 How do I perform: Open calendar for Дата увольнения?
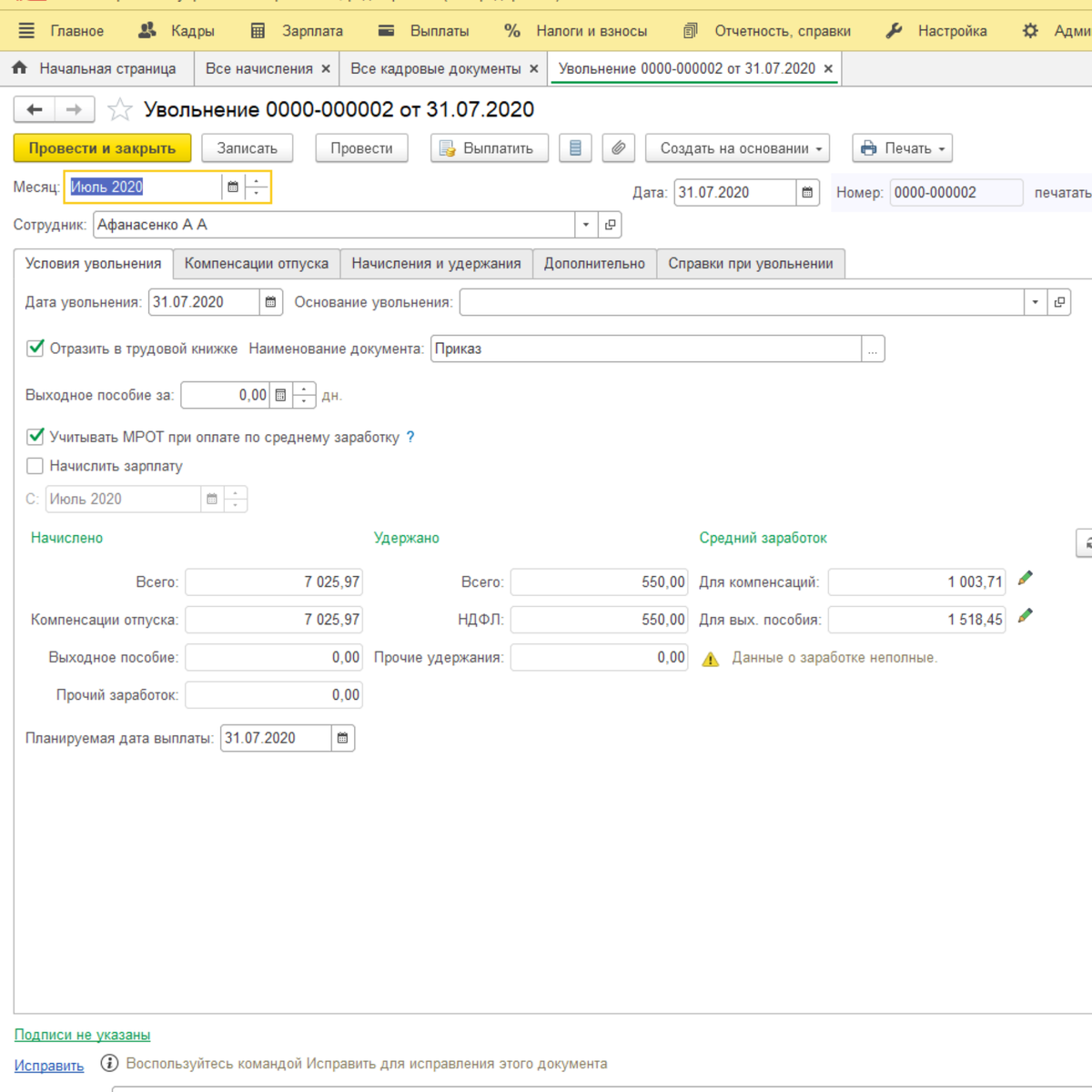click(x=270, y=302)
